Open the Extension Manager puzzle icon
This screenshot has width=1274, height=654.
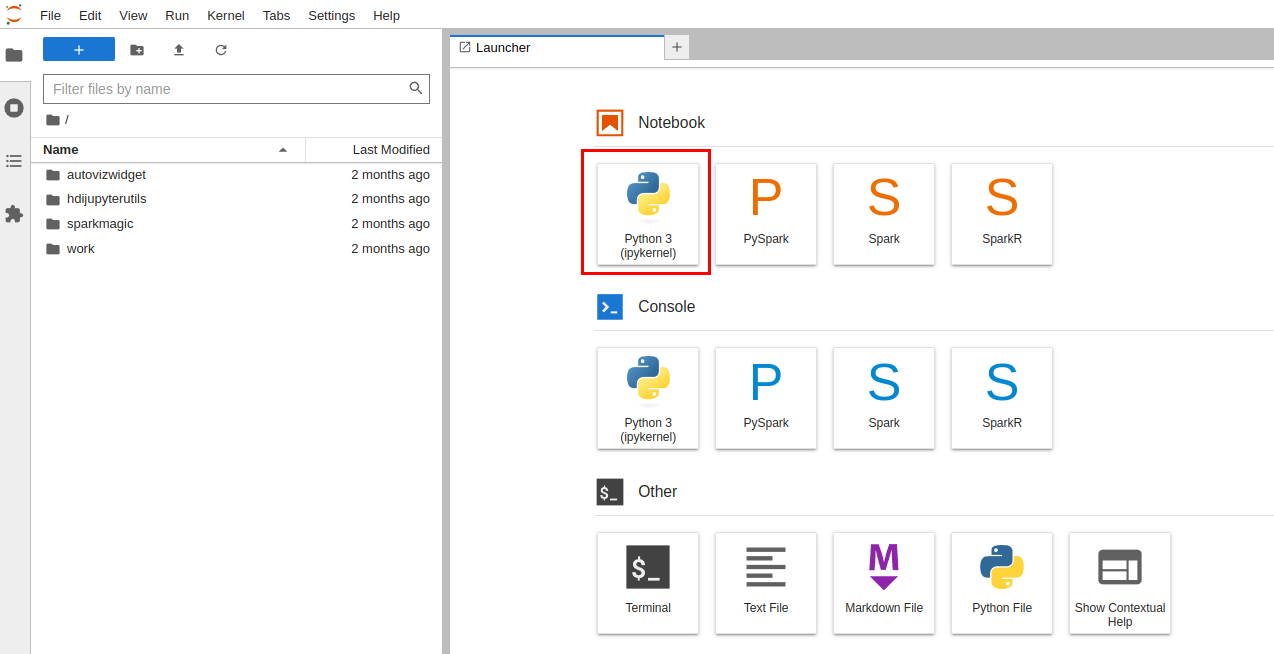coord(14,214)
